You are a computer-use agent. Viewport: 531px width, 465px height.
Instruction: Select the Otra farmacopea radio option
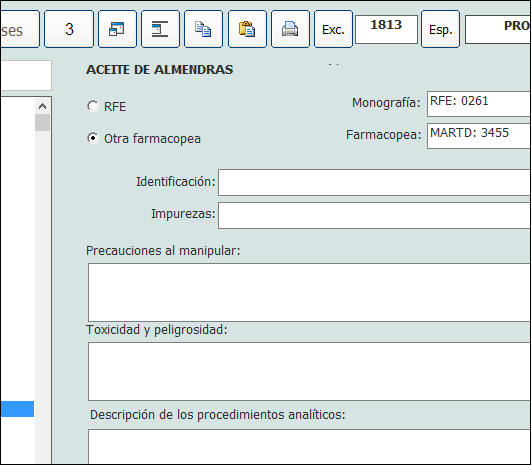click(92, 138)
